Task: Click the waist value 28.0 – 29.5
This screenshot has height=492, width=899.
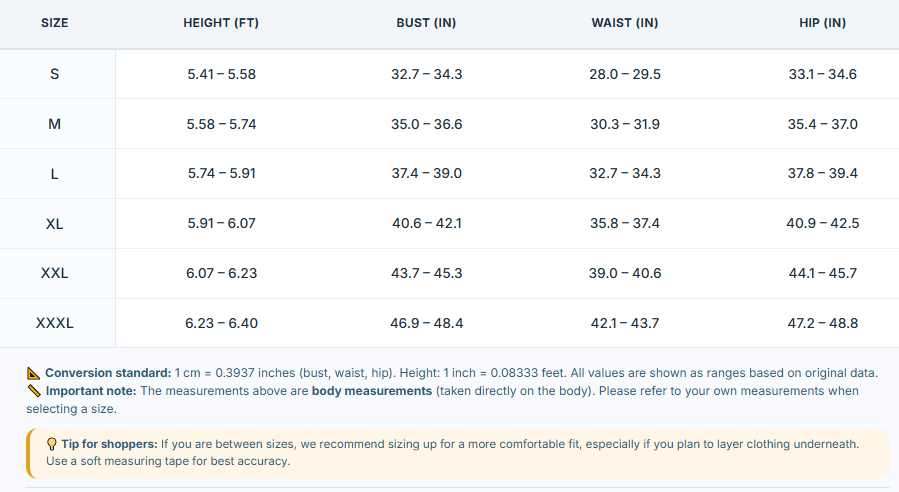Action: [x=624, y=74]
